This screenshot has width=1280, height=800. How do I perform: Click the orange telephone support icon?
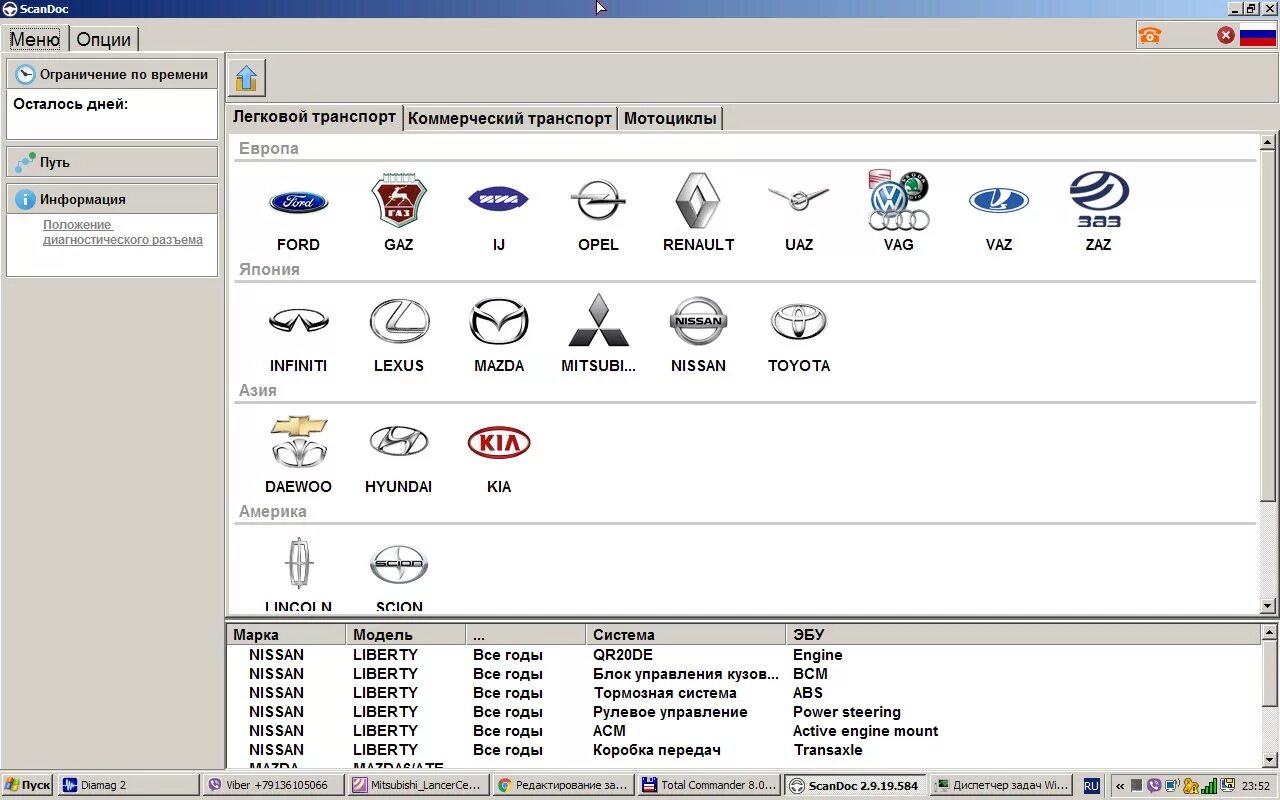1150,36
